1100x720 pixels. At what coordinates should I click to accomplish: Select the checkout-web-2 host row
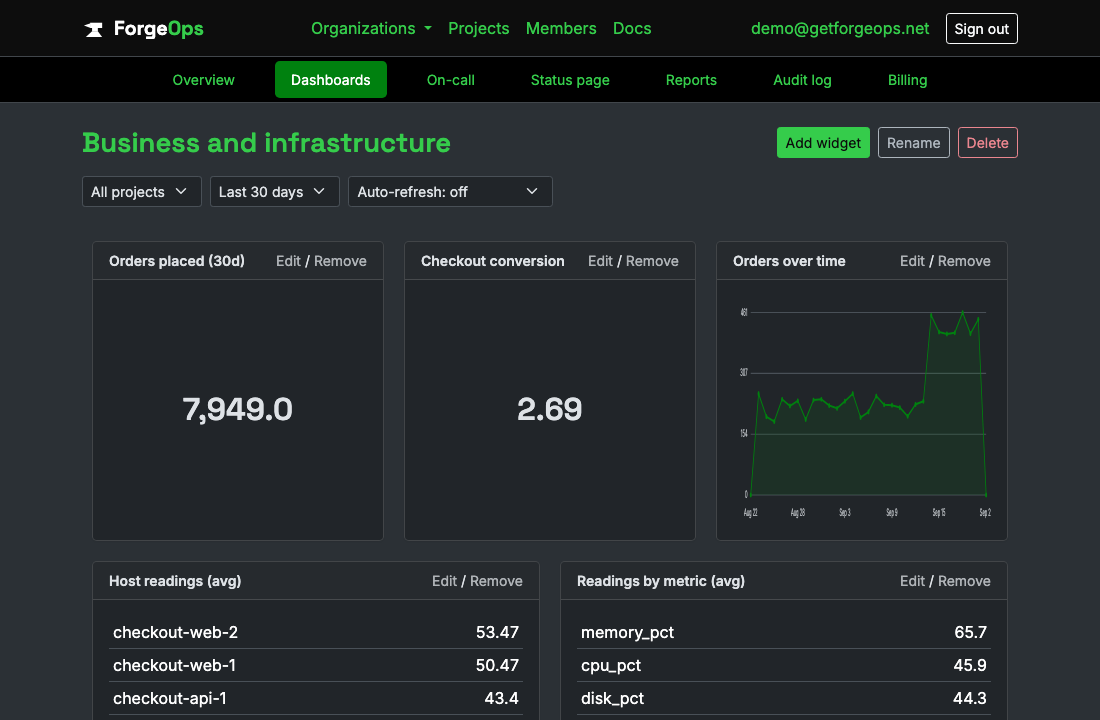316,632
